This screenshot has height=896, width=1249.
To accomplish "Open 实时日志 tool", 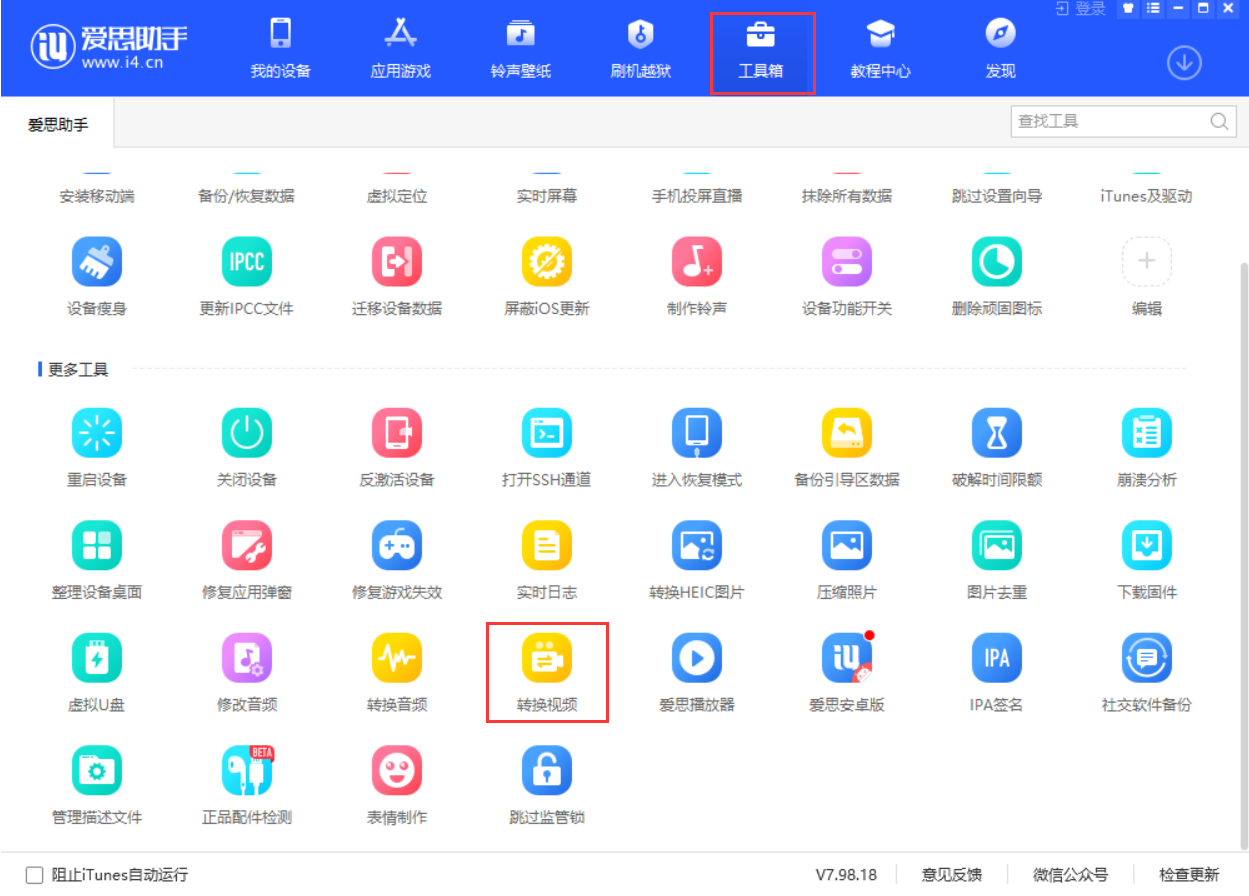I will [x=547, y=545].
